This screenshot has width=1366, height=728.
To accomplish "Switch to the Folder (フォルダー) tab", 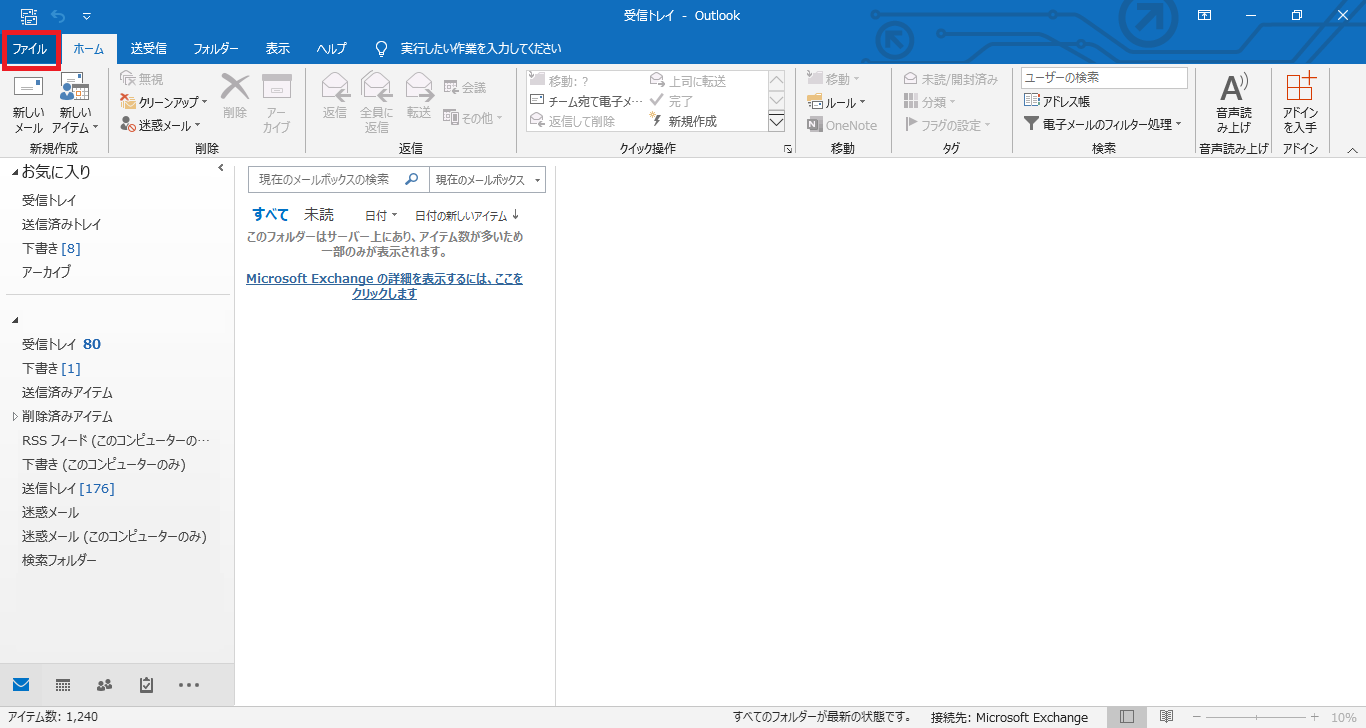I will (x=216, y=49).
